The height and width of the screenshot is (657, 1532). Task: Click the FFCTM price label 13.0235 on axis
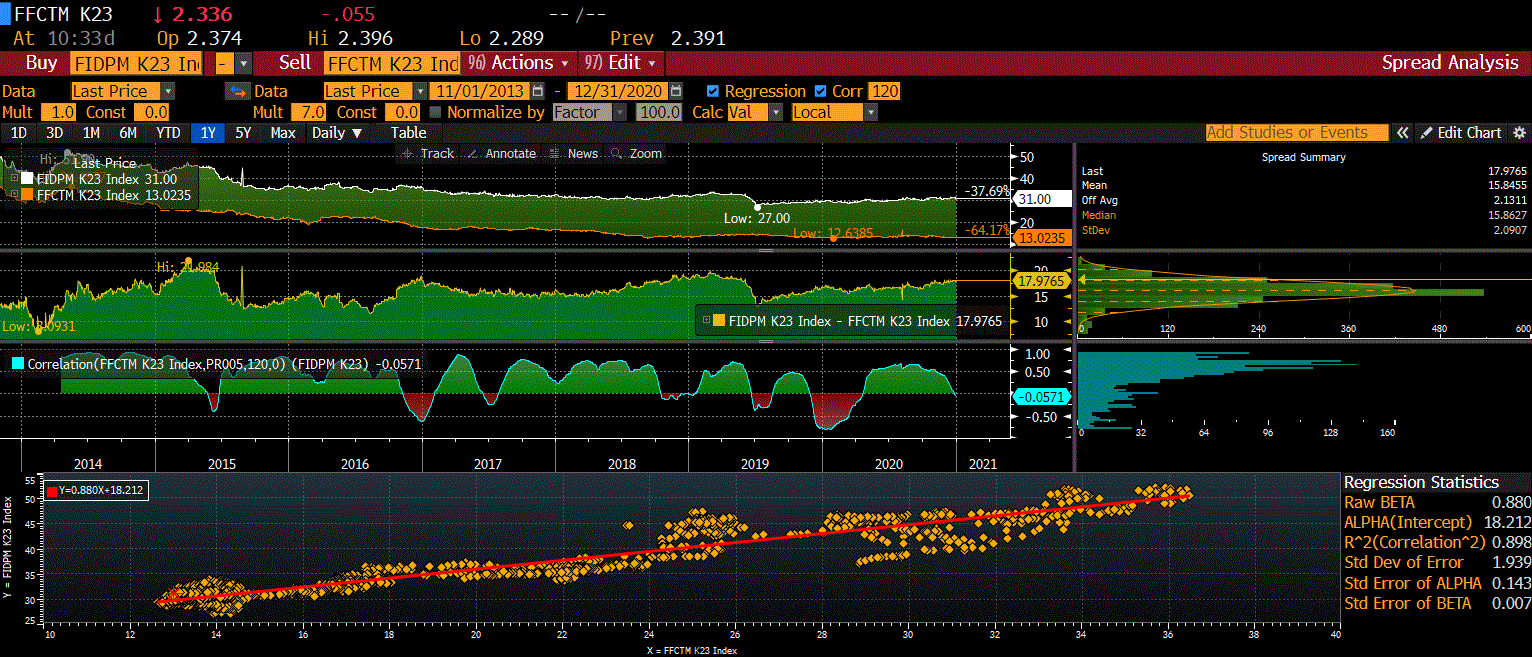click(x=1043, y=238)
